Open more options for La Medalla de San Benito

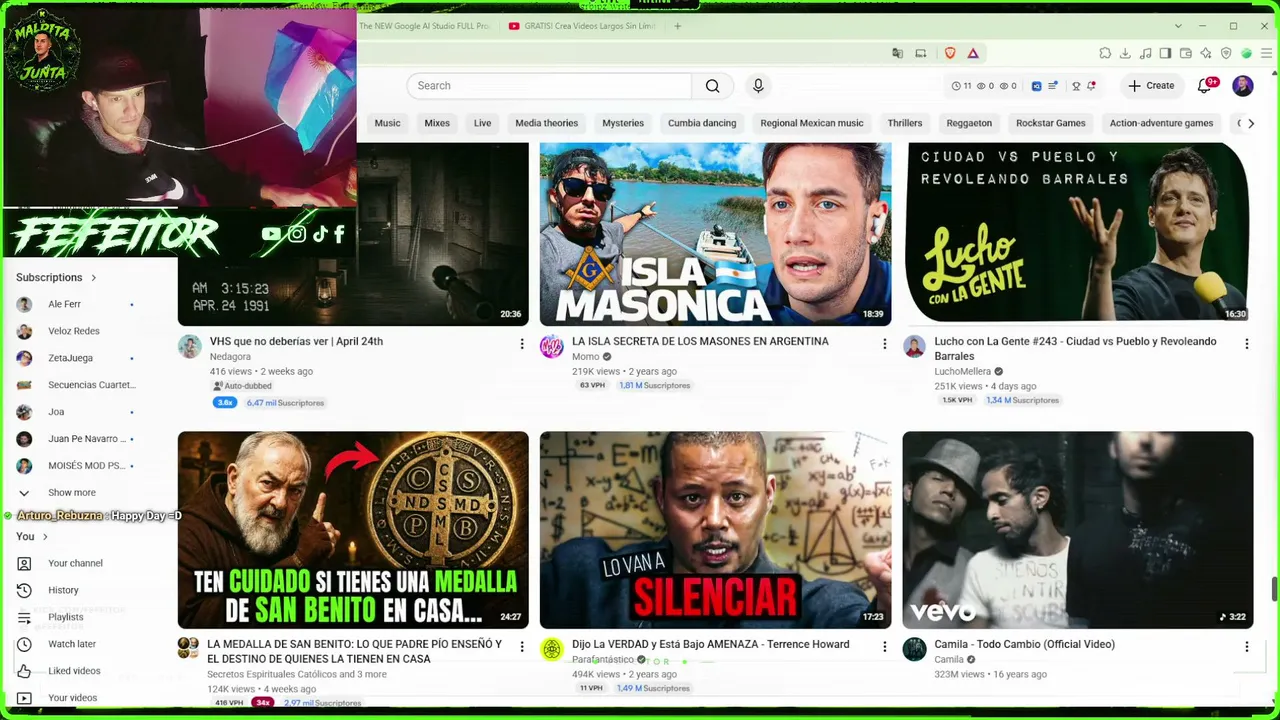coord(521,647)
